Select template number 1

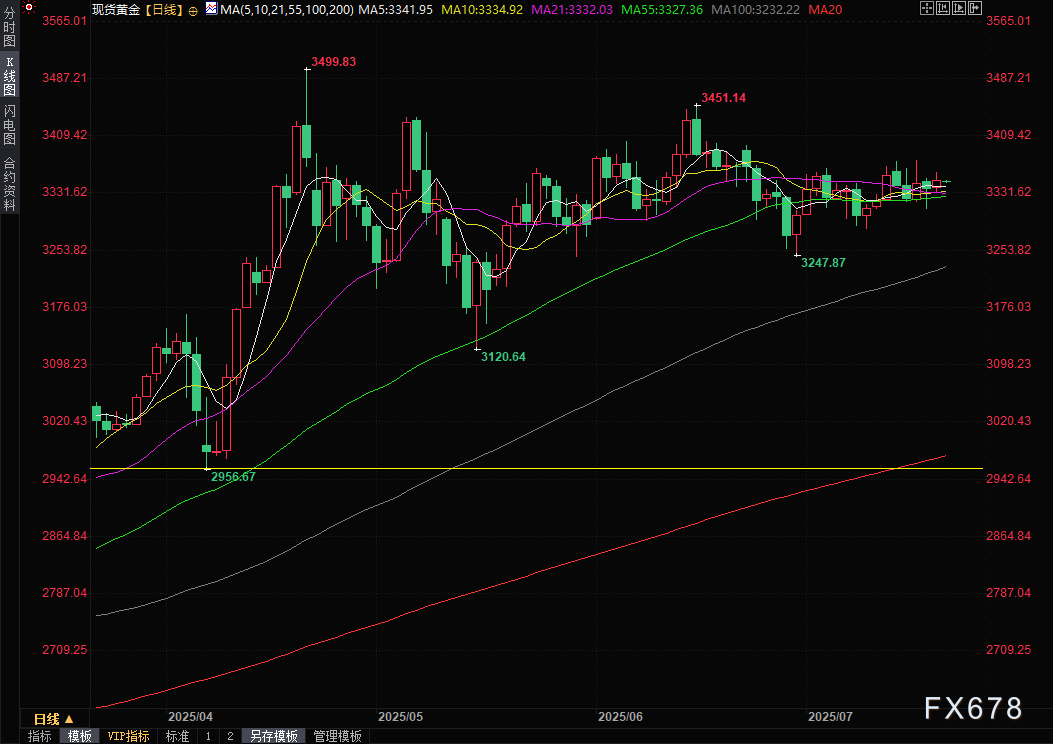tap(208, 736)
